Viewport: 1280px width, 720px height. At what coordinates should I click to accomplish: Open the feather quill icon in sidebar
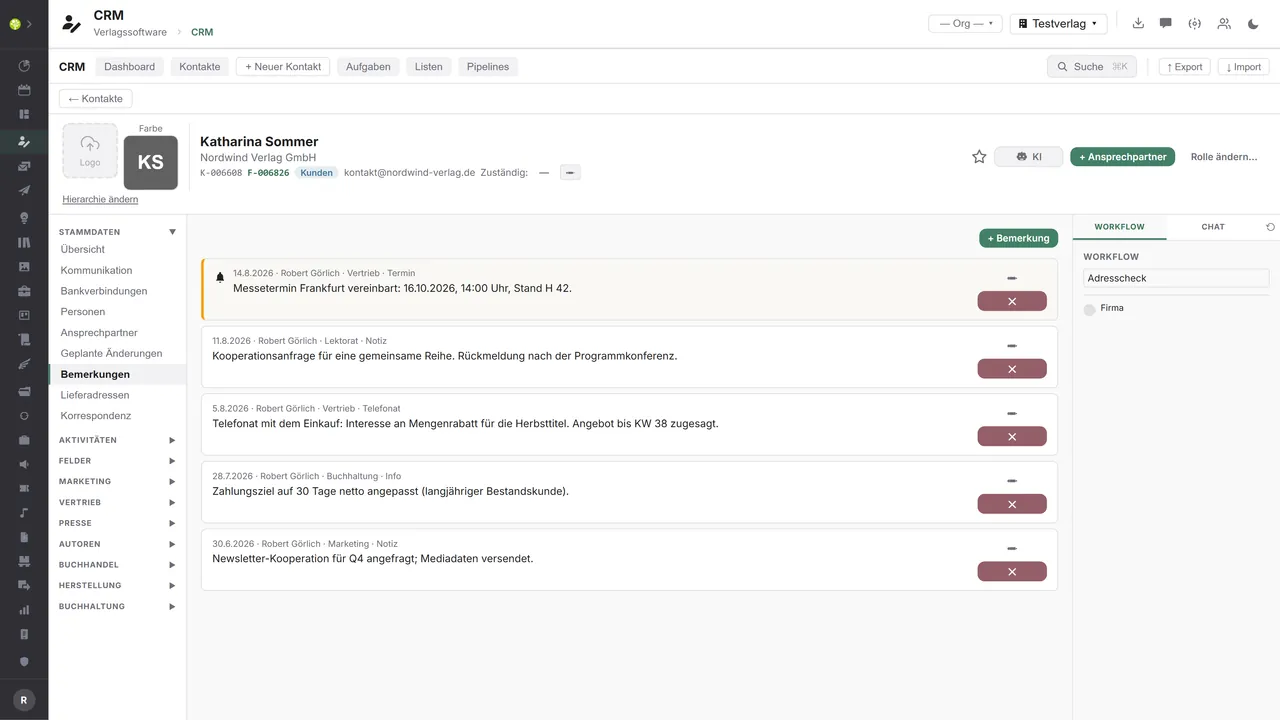24,365
